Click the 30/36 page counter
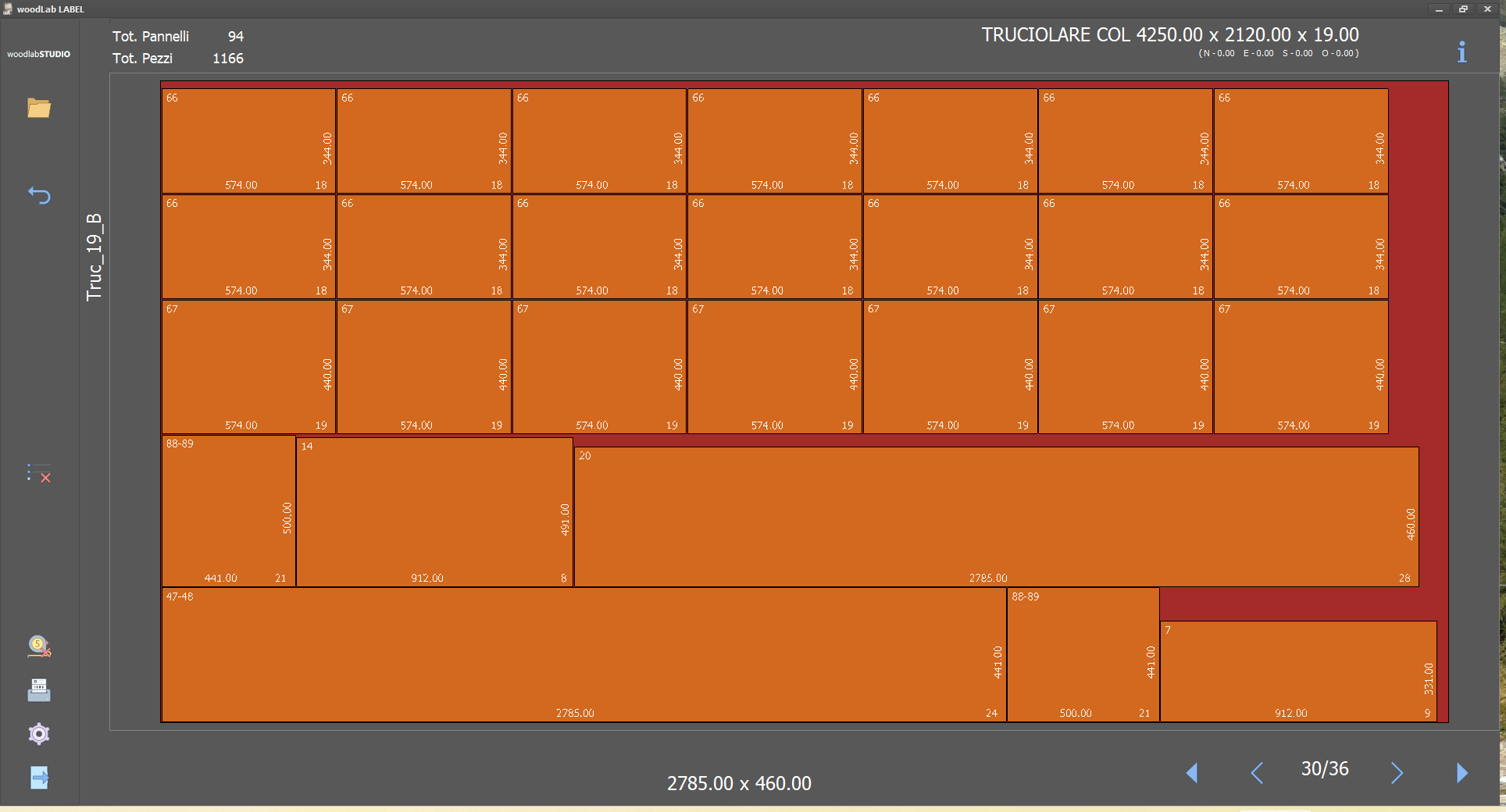Screen dimensions: 1506x812 [1325, 769]
